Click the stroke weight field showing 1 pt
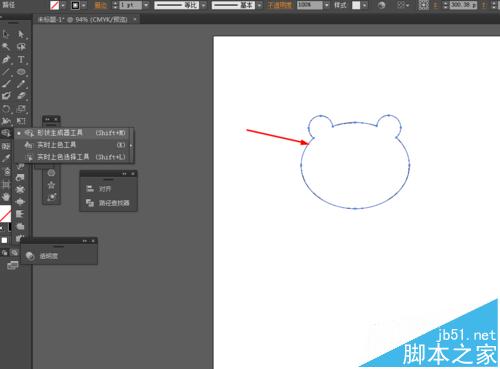Screen dimensions: 500x369 (x=130, y=5)
